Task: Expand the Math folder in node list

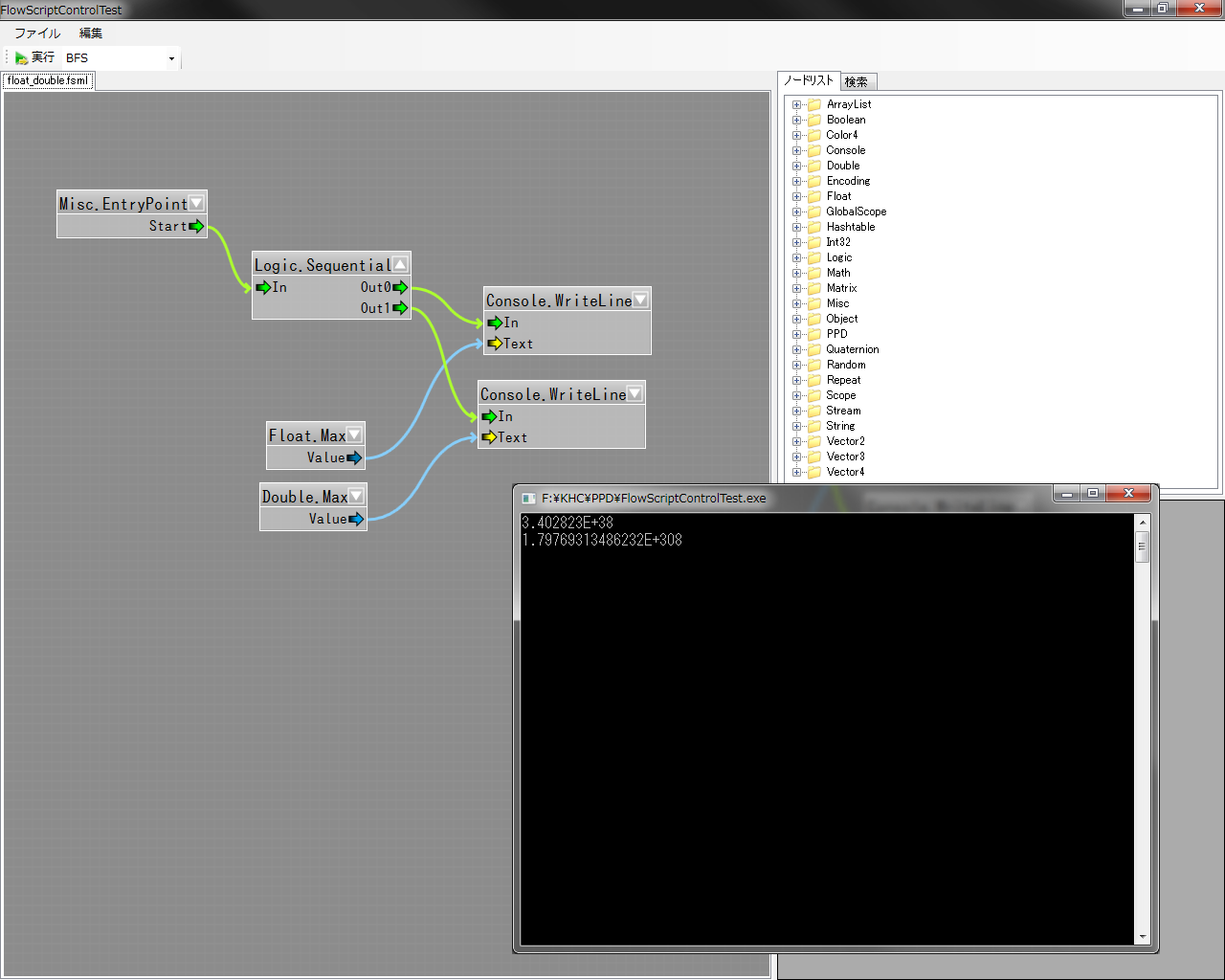Action: [x=796, y=273]
